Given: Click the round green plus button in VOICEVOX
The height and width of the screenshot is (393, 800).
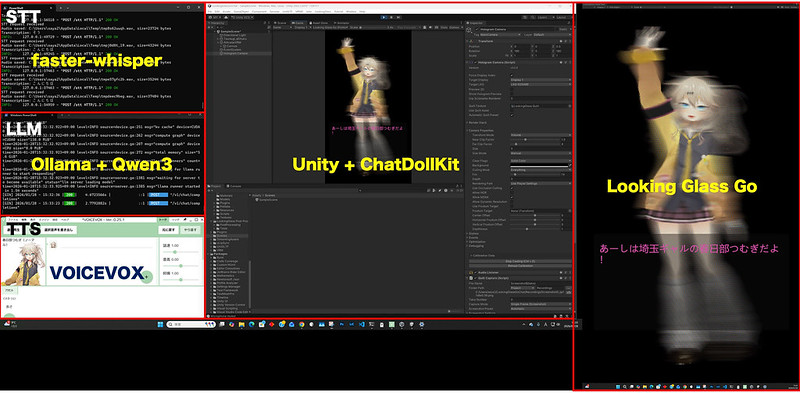Looking at the screenshot, I should [146, 277].
